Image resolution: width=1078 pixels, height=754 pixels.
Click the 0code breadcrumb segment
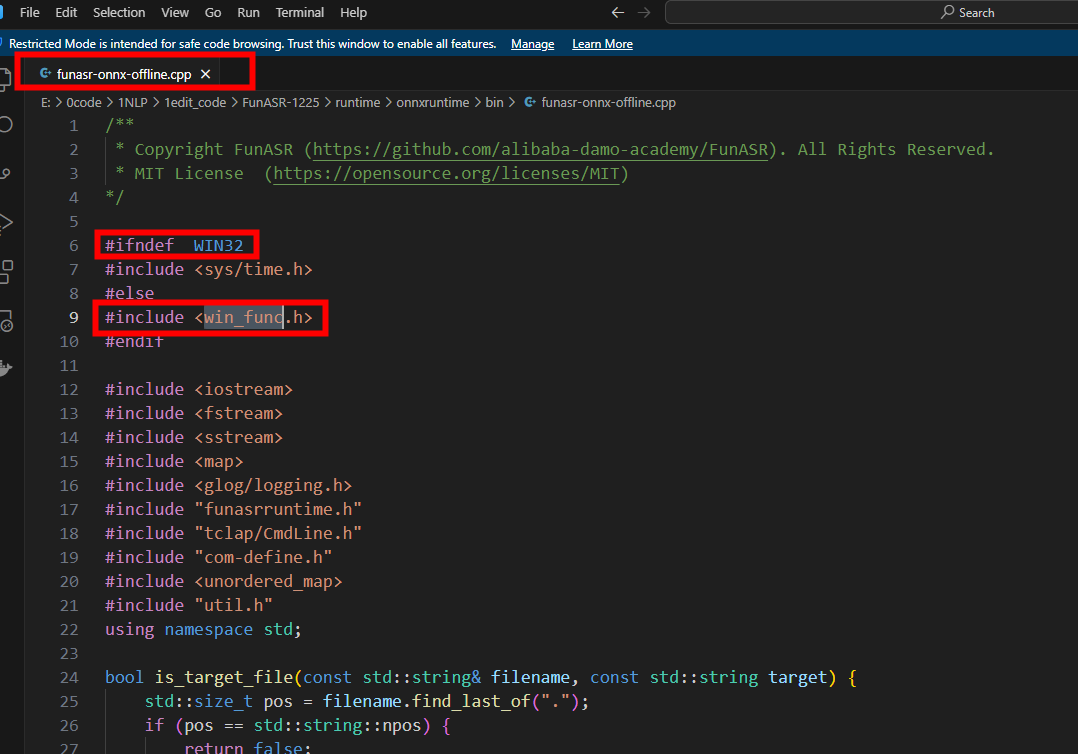84,102
